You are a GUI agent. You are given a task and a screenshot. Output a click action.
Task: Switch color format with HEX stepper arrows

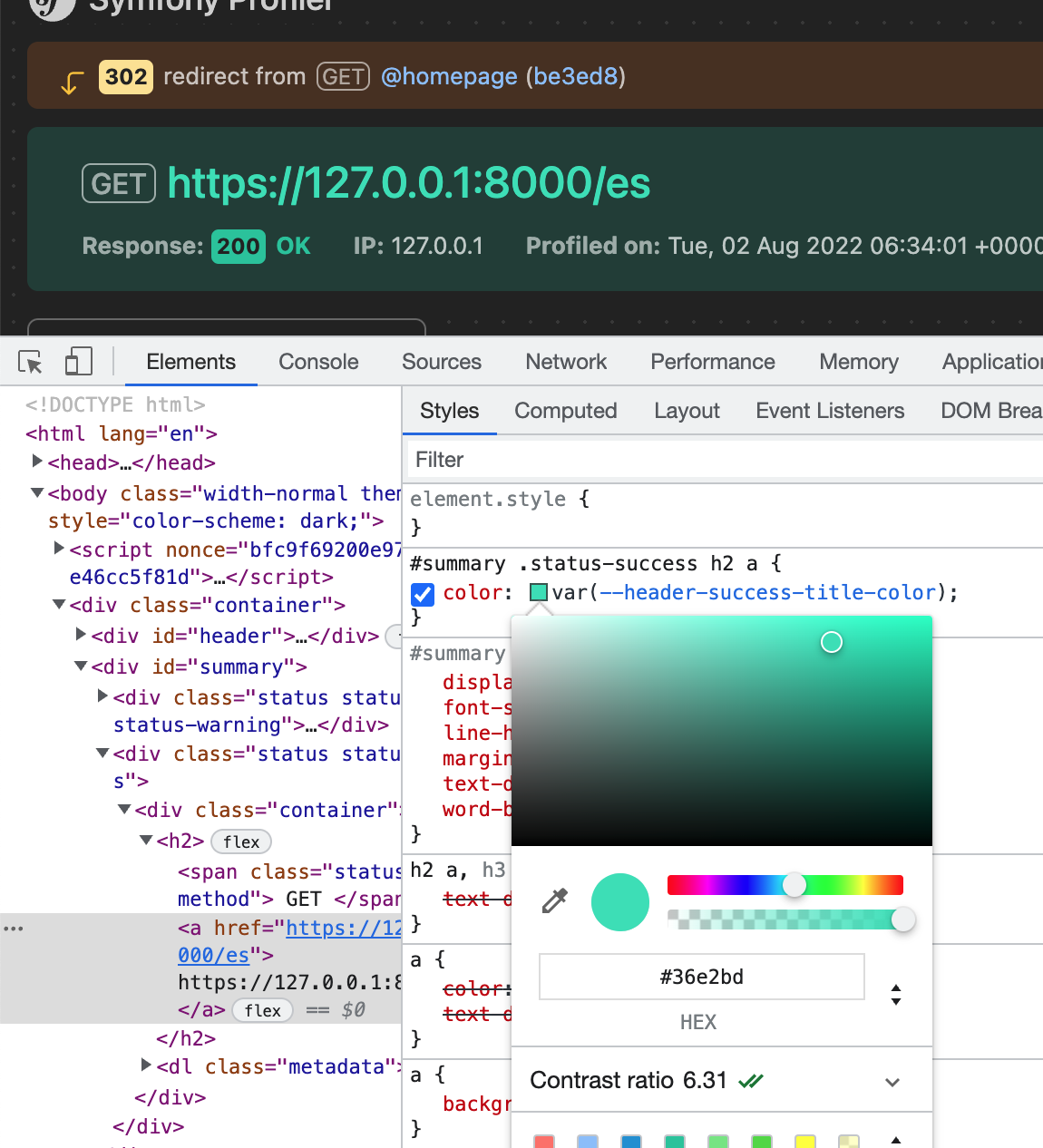[x=896, y=995]
